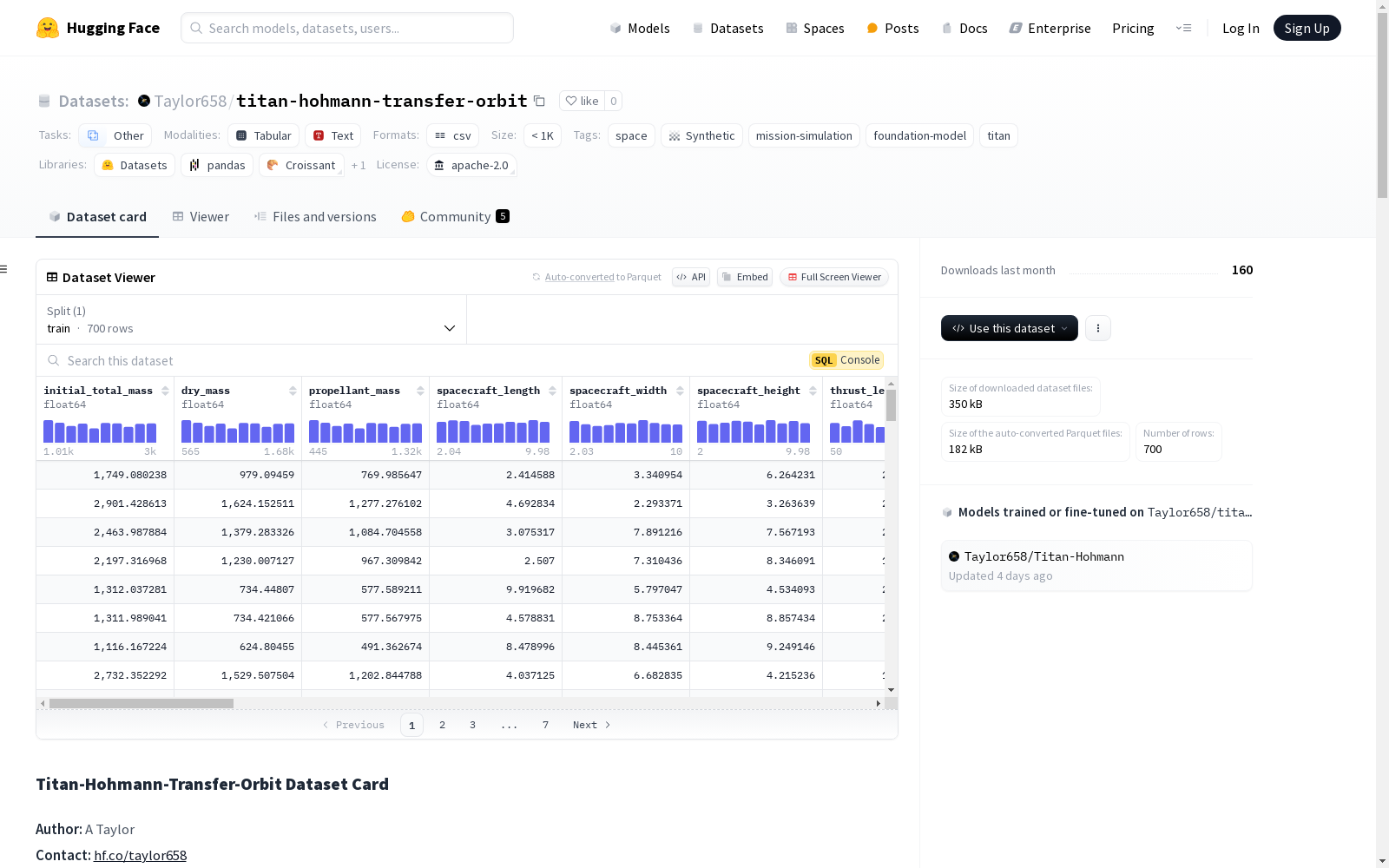The width and height of the screenshot is (1389, 868).
Task: Click the Next page button
Action: pyautogui.click(x=592, y=725)
